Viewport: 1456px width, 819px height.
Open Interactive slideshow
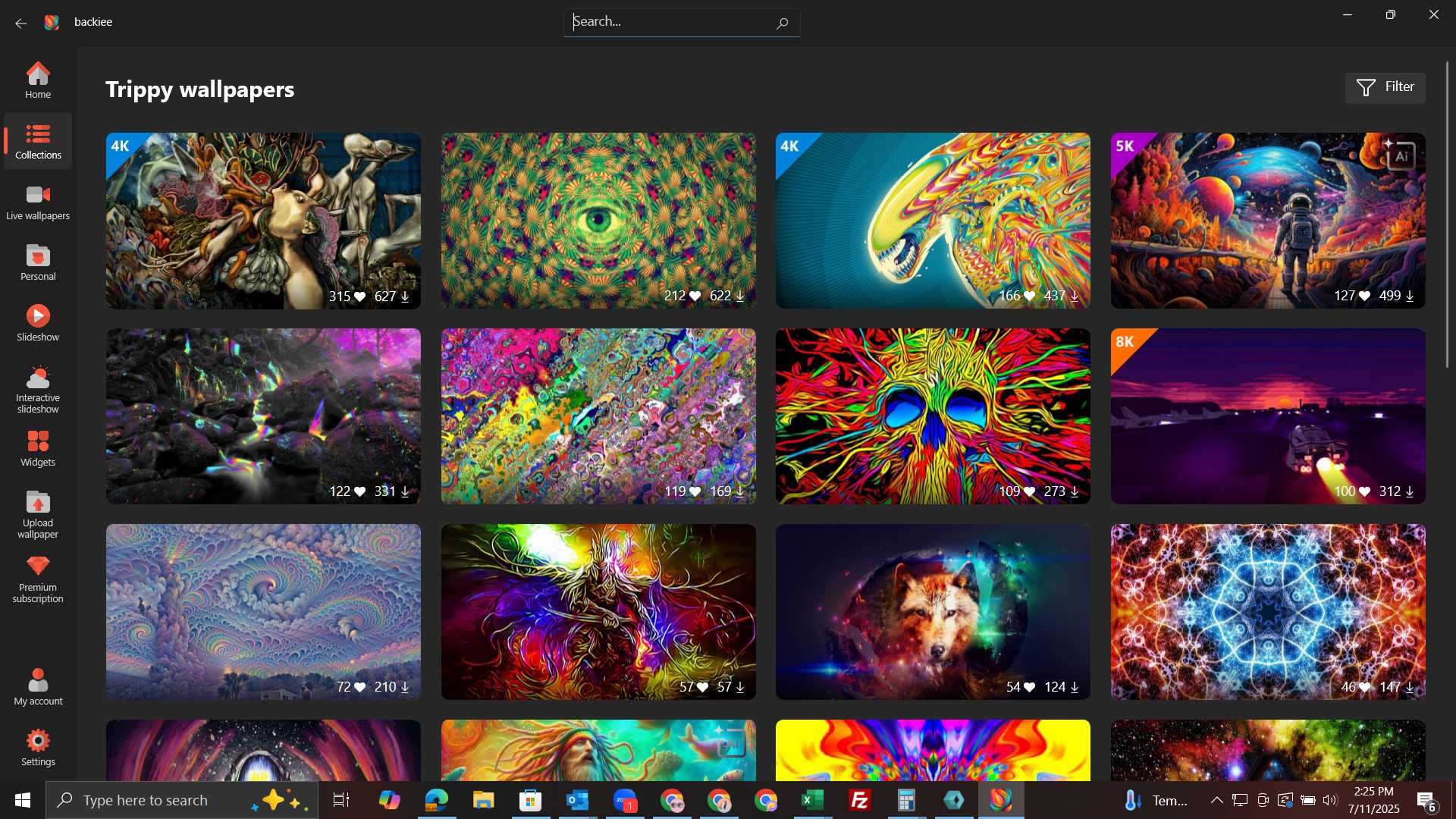pyautogui.click(x=38, y=389)
